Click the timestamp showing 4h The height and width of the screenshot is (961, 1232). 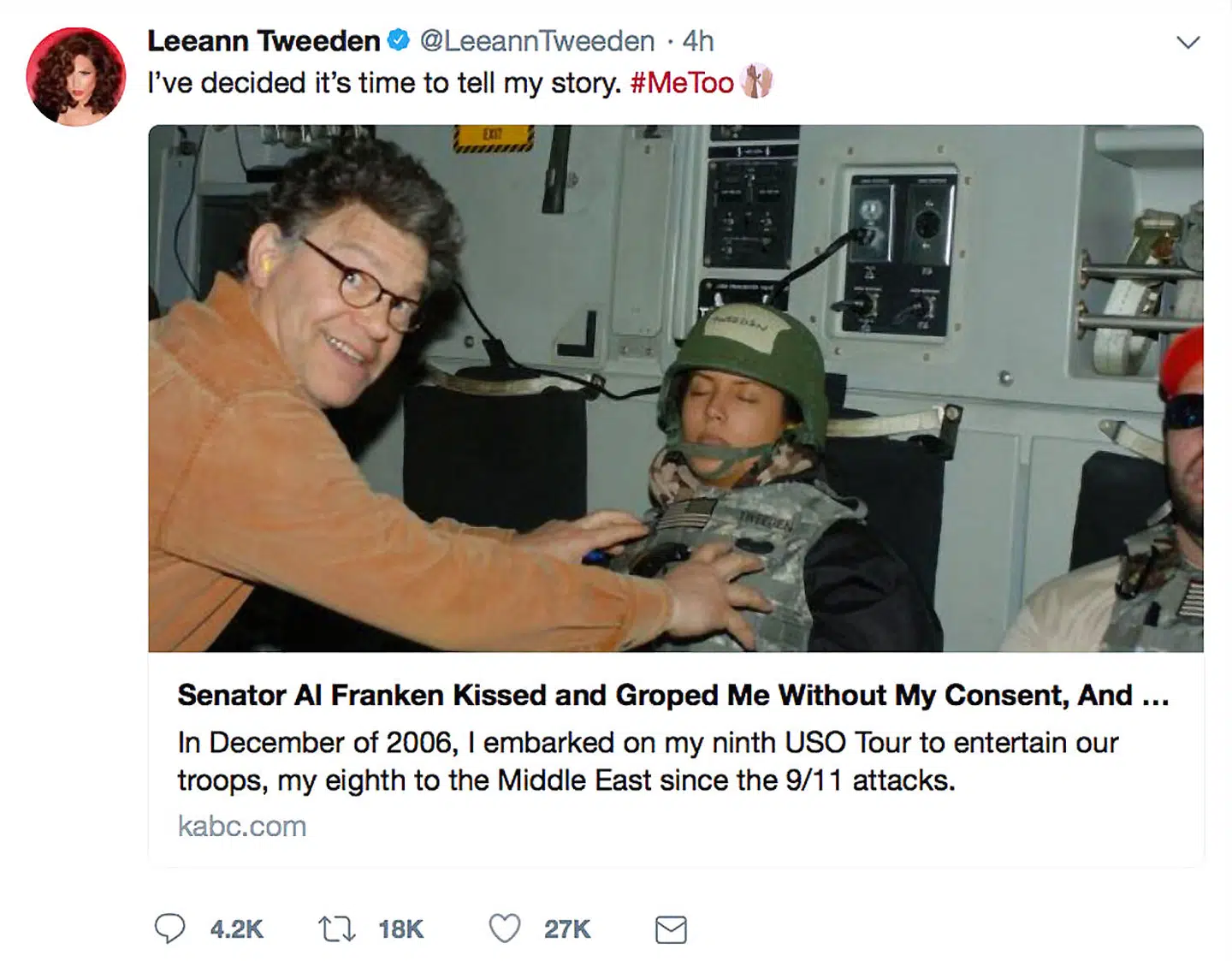[697, 39]
